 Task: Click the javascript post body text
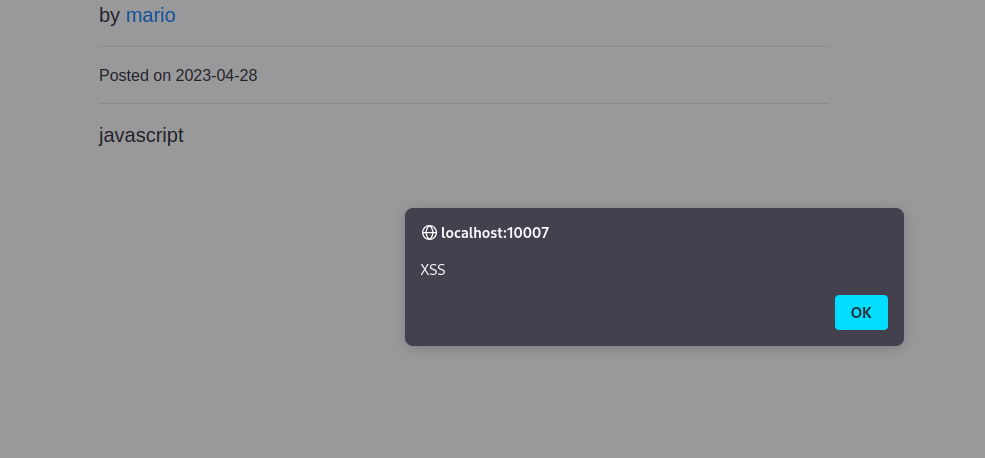click(141, 135)
